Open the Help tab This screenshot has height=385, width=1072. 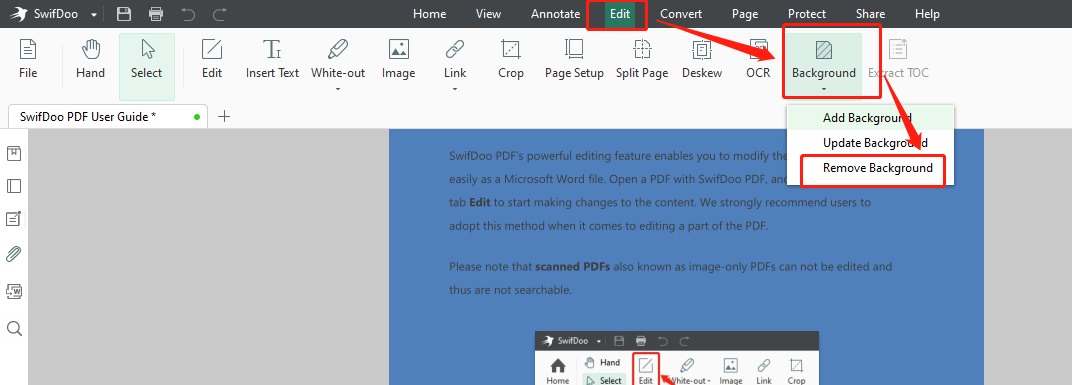927,14
